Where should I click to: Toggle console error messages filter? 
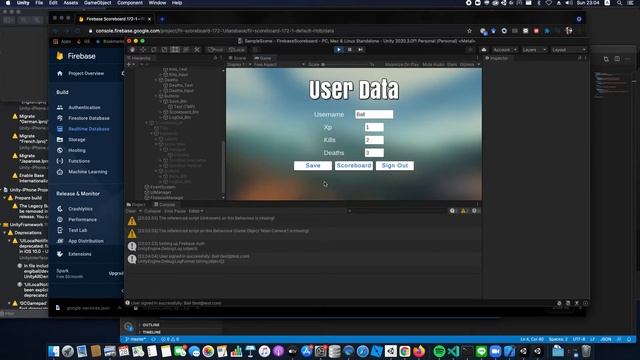coord(475,211)
